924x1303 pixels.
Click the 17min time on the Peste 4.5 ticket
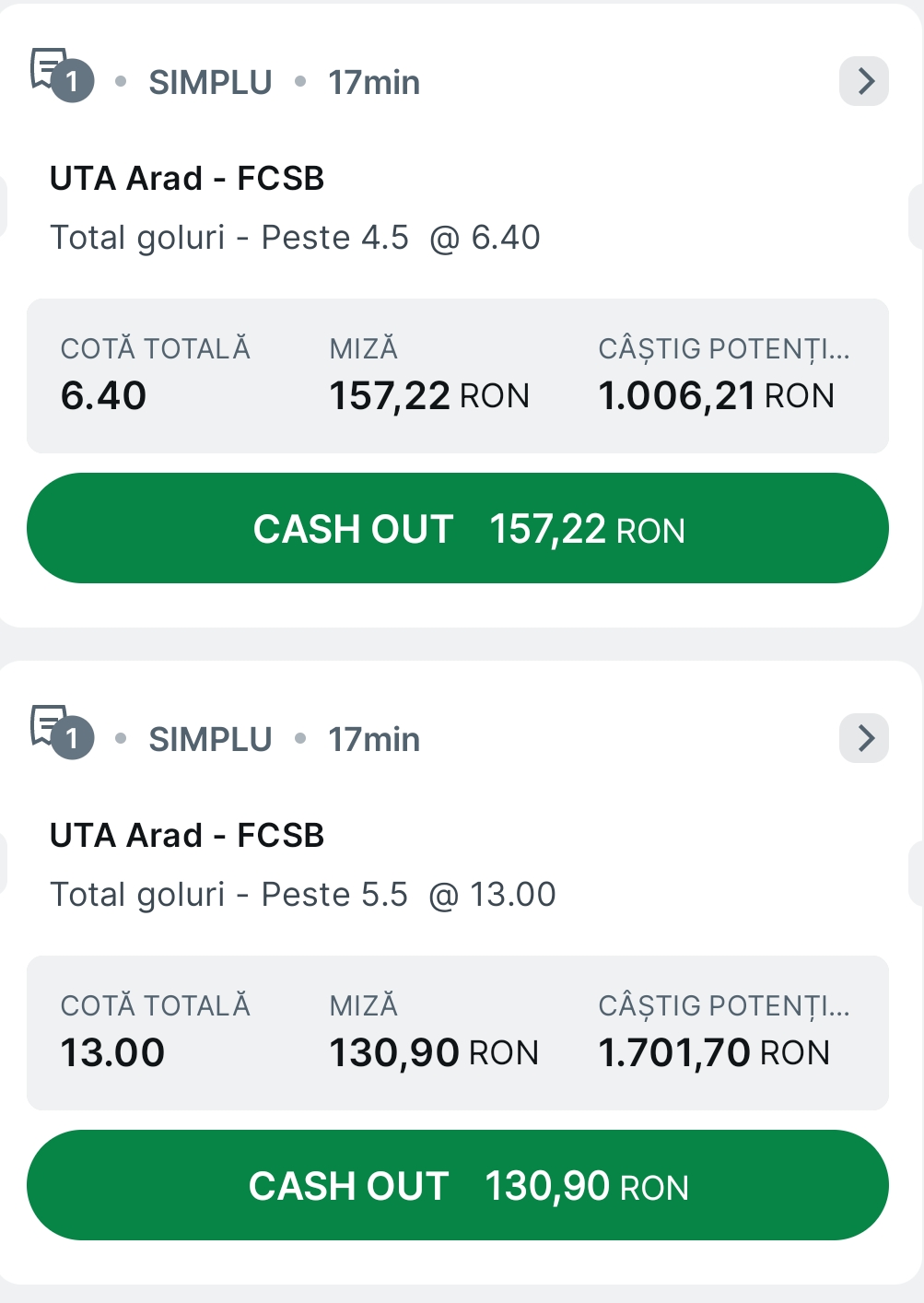point(374,83)
